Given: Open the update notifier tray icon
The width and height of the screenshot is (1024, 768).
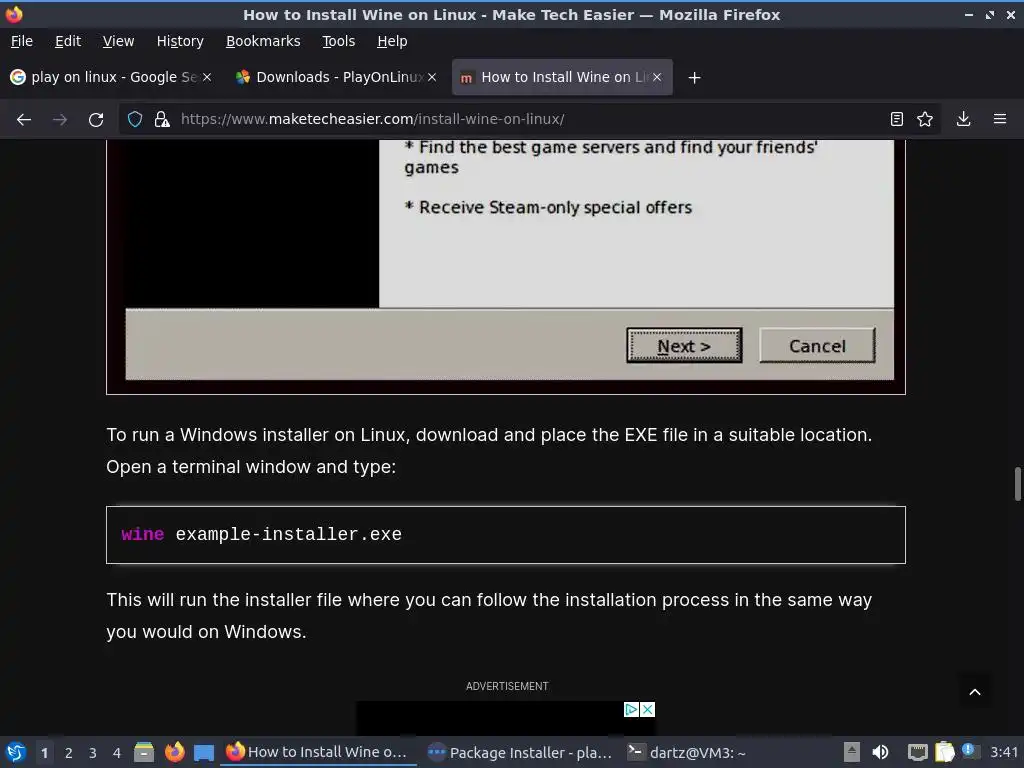Looking at the screenshot, I should click(x=969, y=751).
